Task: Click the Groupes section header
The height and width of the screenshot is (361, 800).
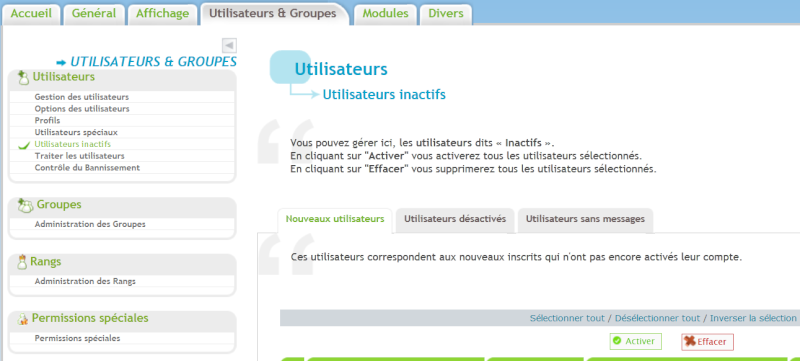Action: click(59, 205)
